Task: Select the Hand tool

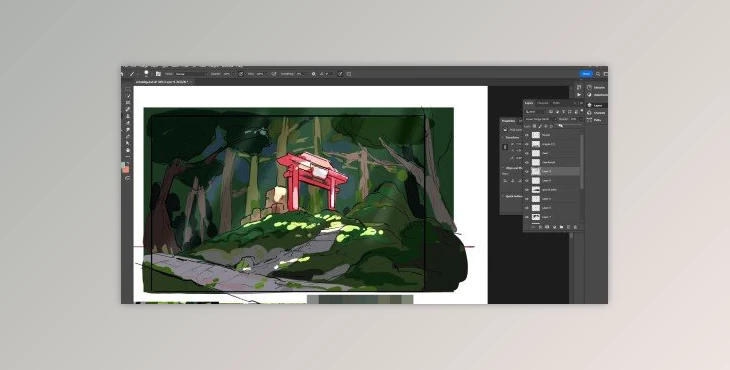Action: tap(128, 150)
